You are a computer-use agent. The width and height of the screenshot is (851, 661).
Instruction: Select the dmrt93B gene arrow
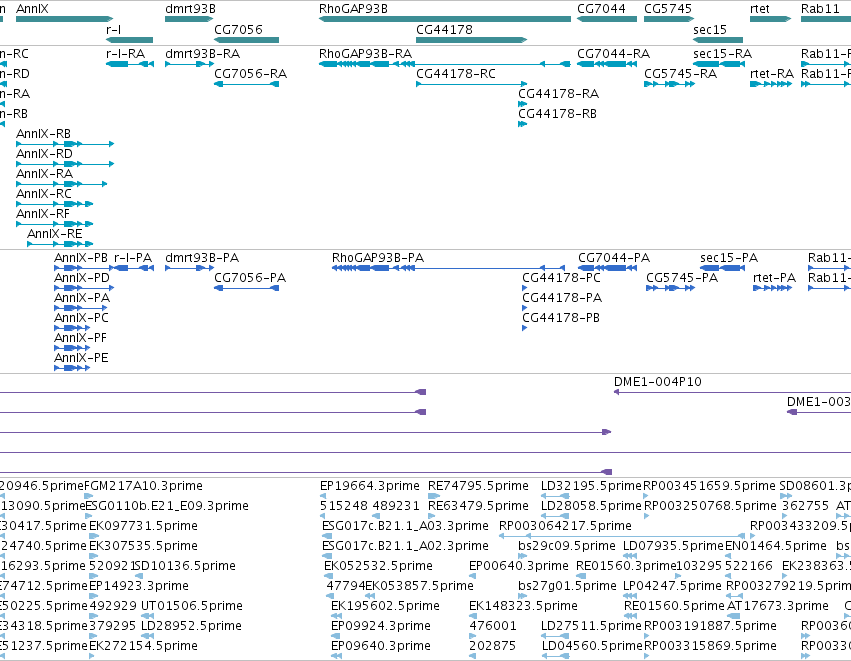189,19
